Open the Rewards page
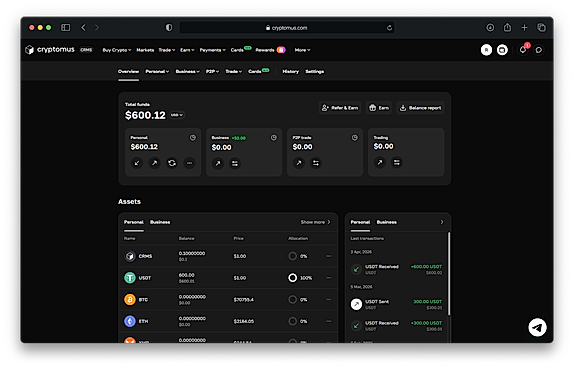Image resolution: width=574 pixels, height=368 pixels. coord(270,50)
